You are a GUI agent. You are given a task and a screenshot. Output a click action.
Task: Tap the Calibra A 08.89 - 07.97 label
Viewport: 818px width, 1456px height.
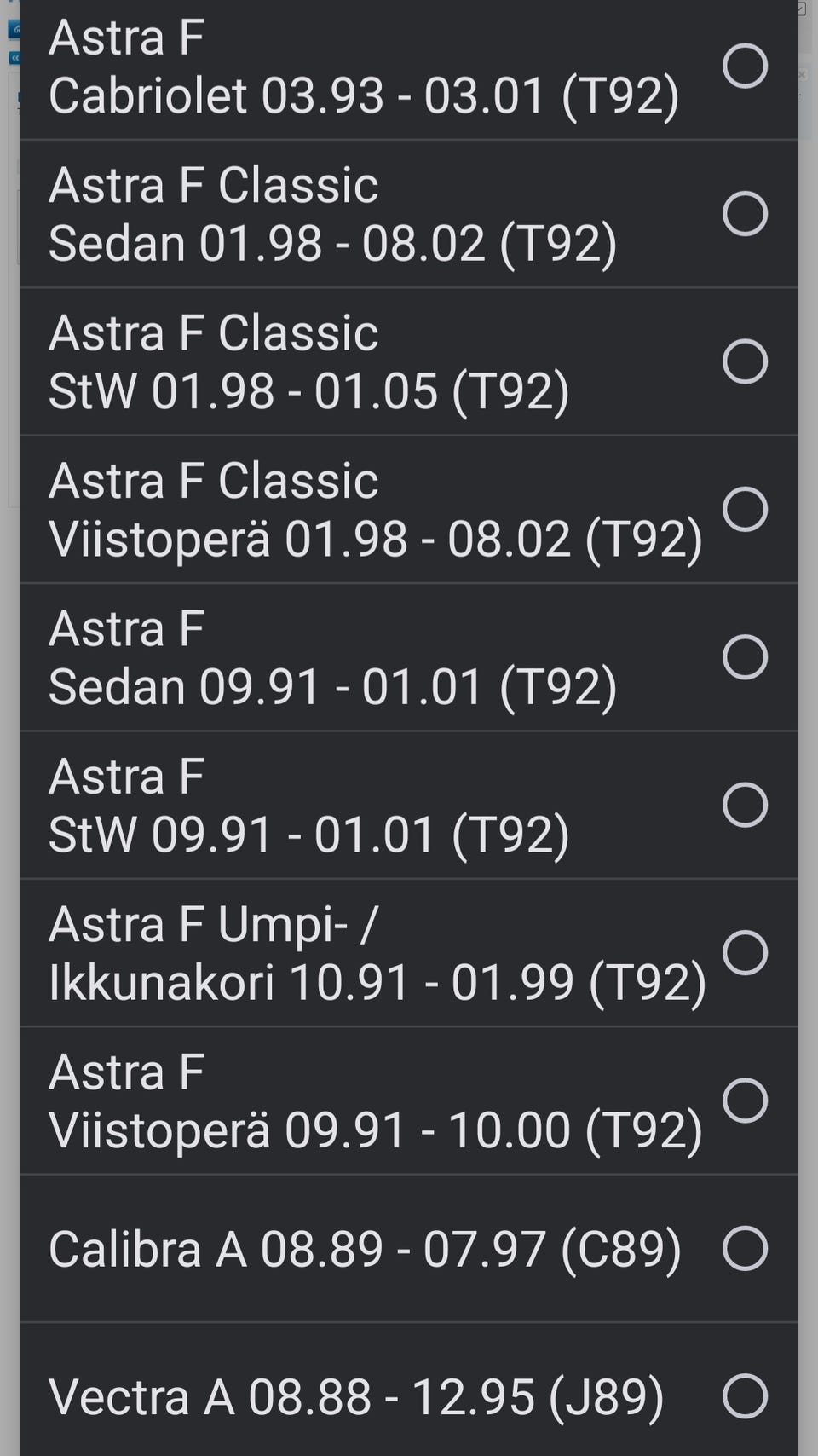[x=365, y=1249]
